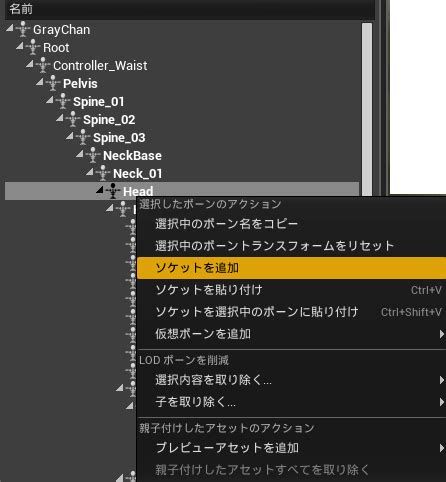Choose 選択中のボーントランスフォームをリセット
This screenshot has height=482, width=446.
pyautogui.click(x=292, y=246)
